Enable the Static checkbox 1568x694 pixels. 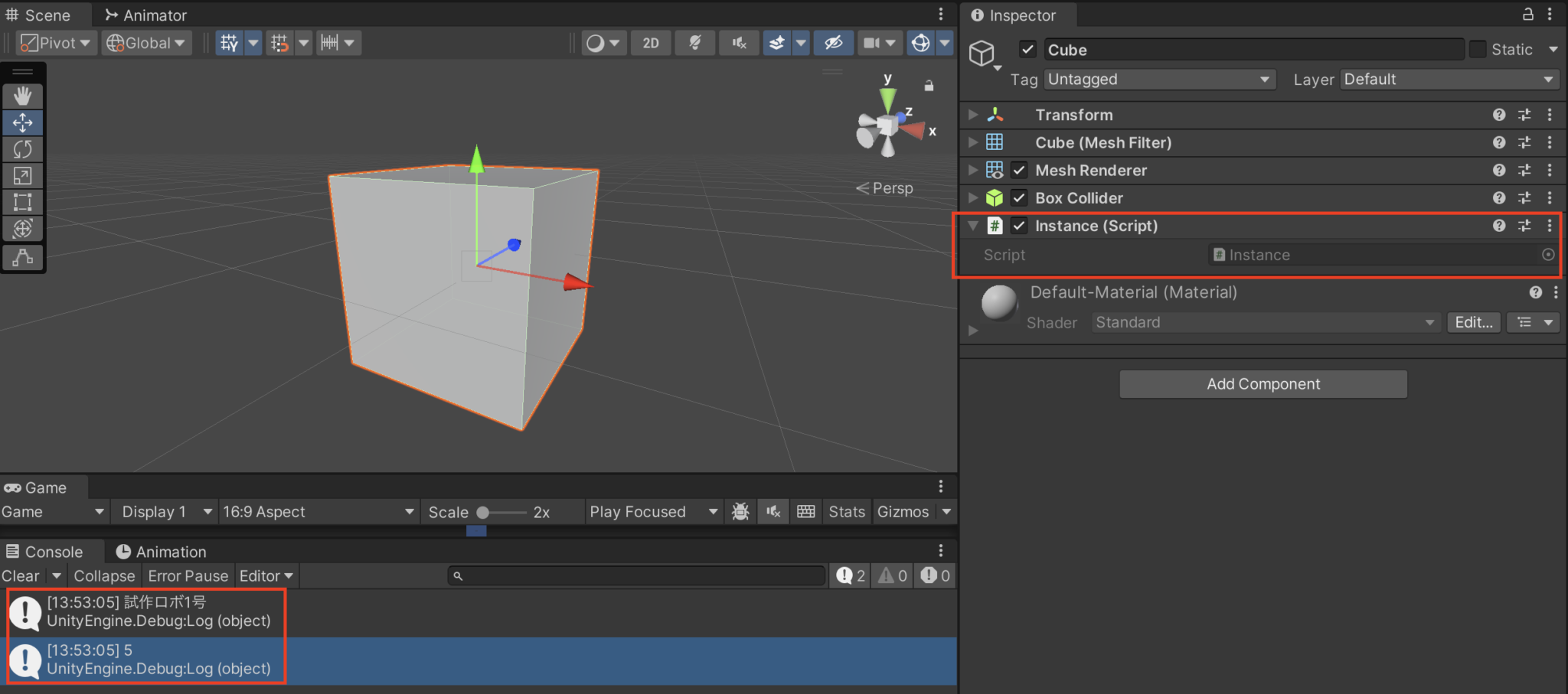point(1478,50)
